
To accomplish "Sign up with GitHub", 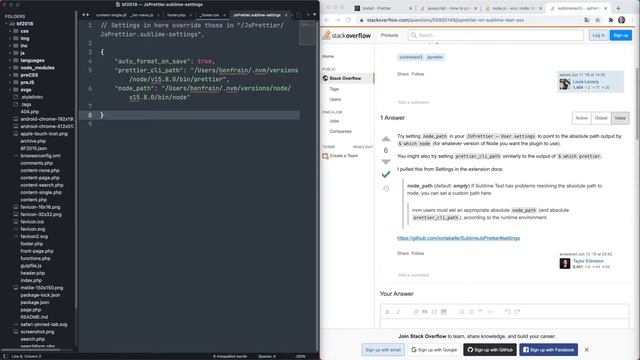I will [x=490, y=350].
